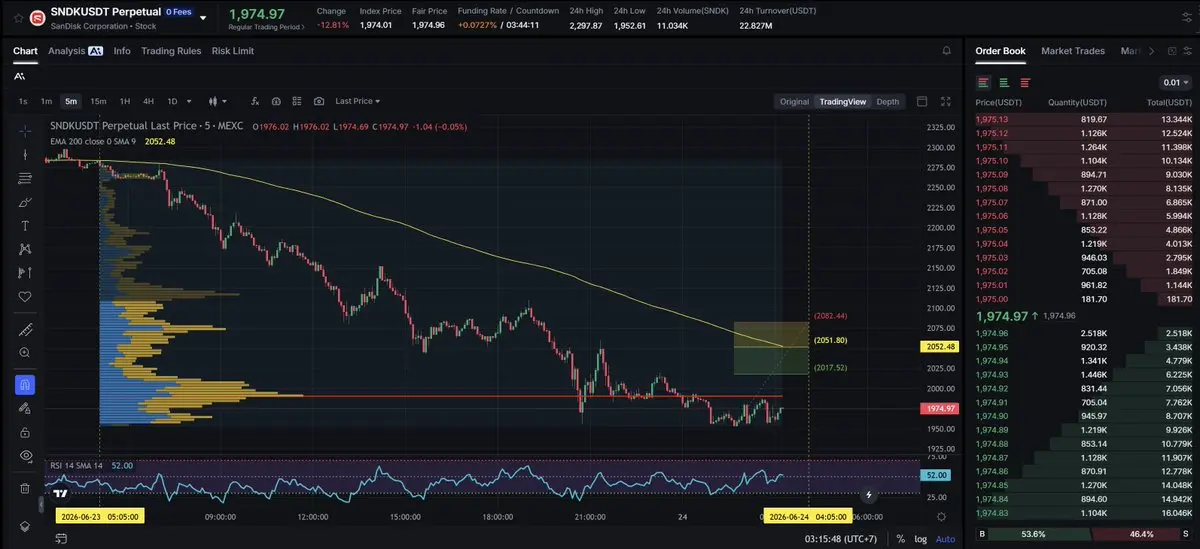Open the Trading Rules tab
The image size is (1200, 549).
click(171, 50)
